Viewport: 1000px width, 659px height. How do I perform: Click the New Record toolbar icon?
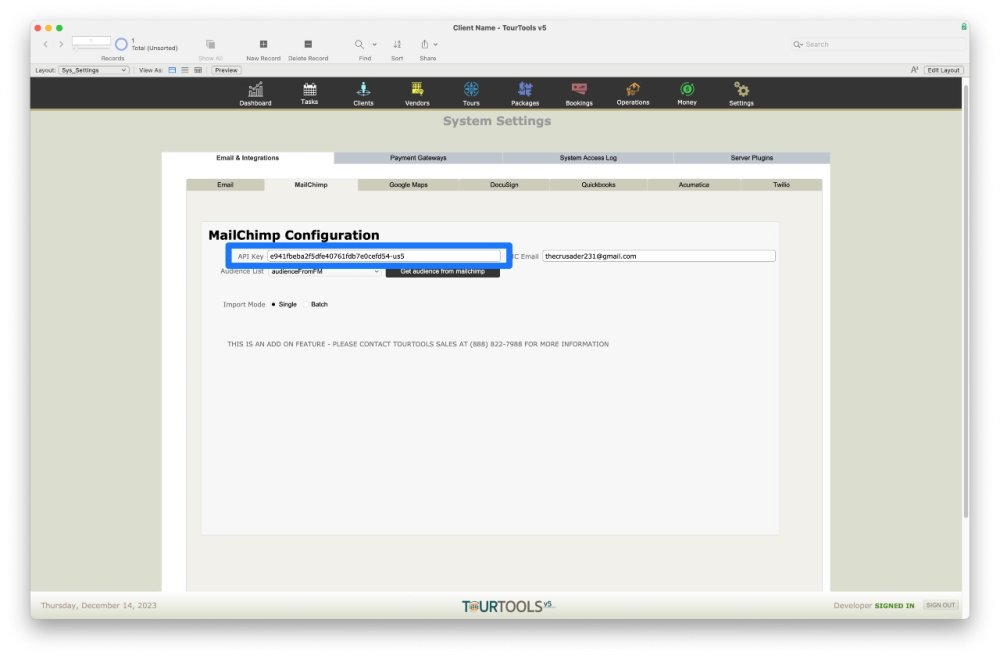(263, 44)
